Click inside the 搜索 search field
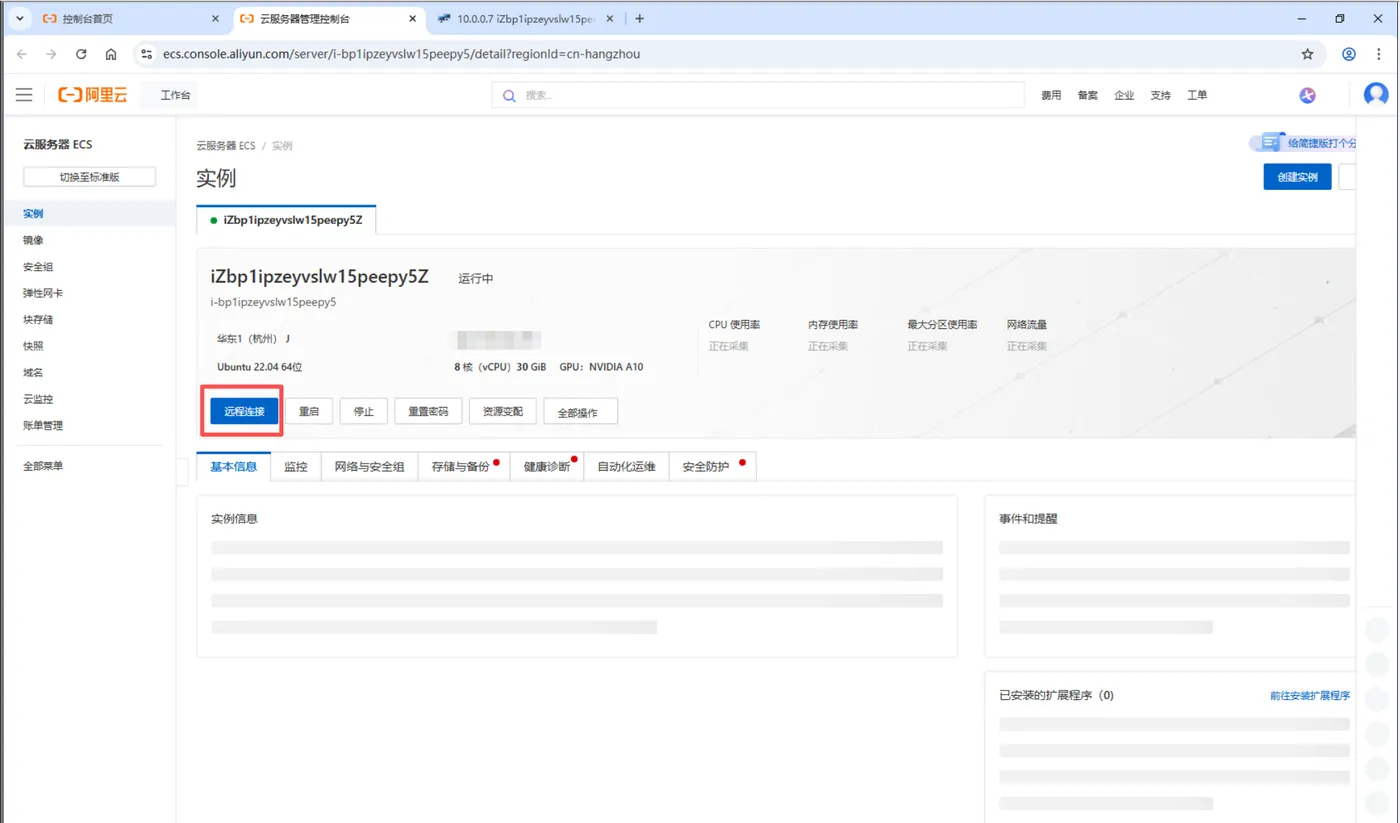This screenshot has height=823, width=1400. [x=758, y=95]
